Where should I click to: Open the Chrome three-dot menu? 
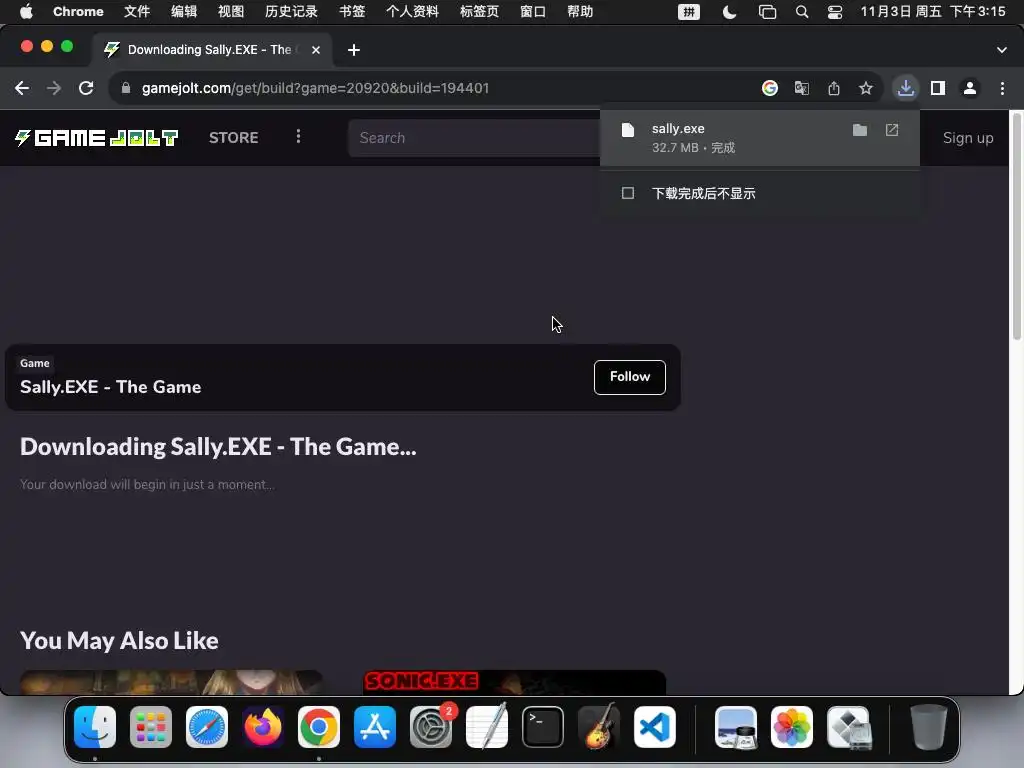(x=1002, y=88)
